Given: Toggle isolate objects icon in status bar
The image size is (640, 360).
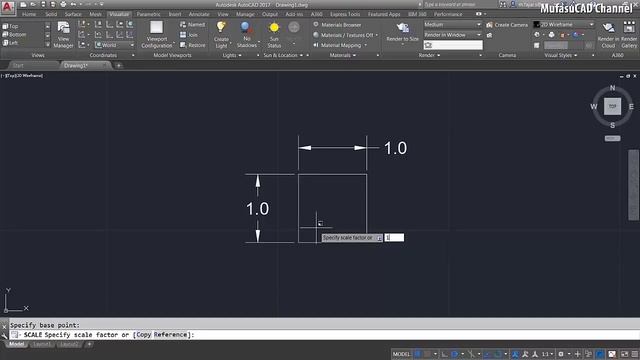Looking at the screenshot, I should 588,354.
